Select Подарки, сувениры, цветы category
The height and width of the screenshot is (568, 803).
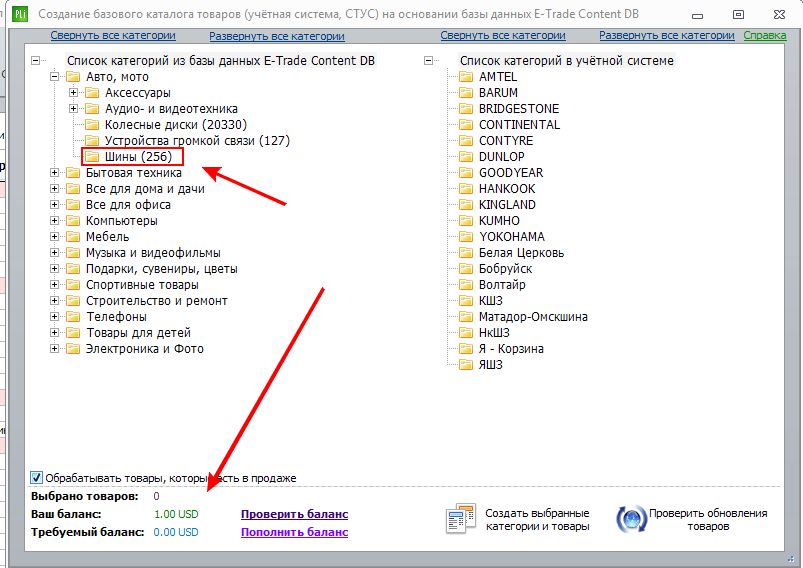coord(161,269)
